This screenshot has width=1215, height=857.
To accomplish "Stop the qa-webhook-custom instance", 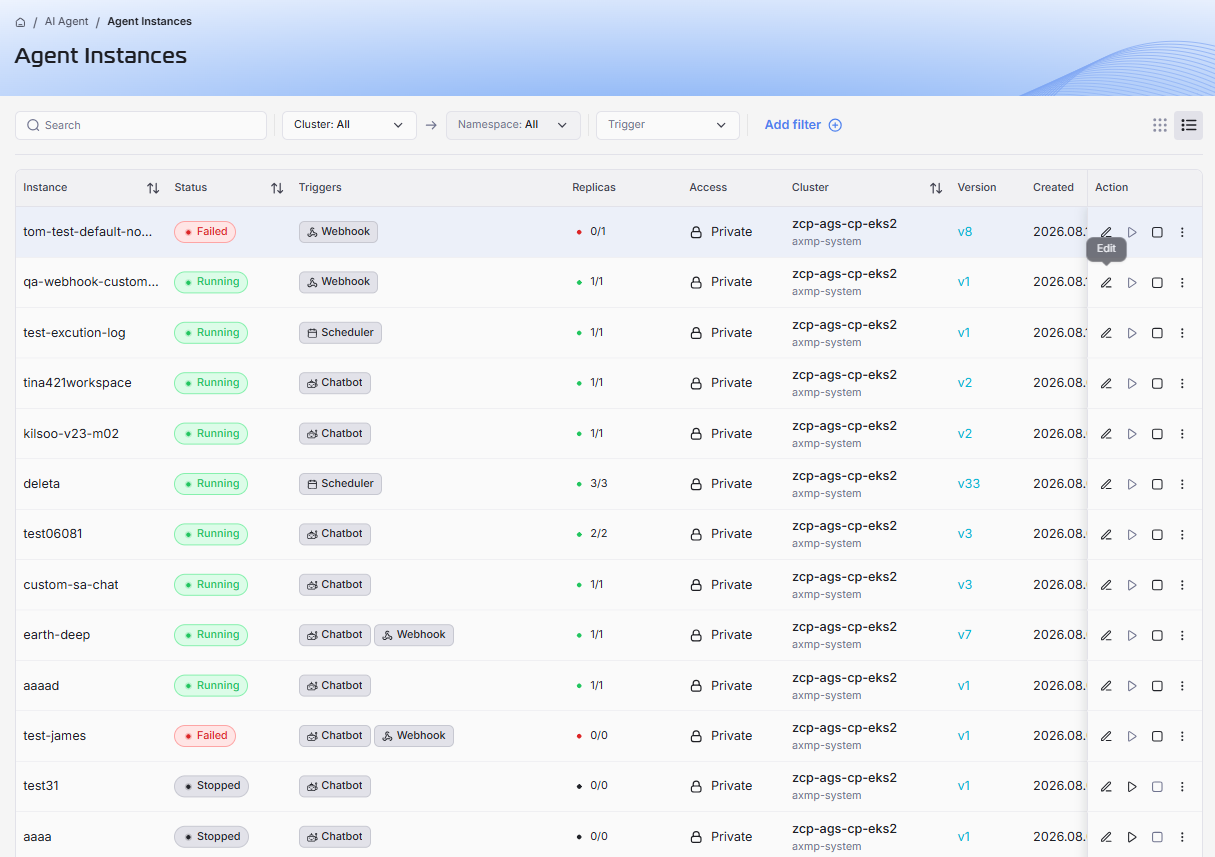I will pos(1157,283).
